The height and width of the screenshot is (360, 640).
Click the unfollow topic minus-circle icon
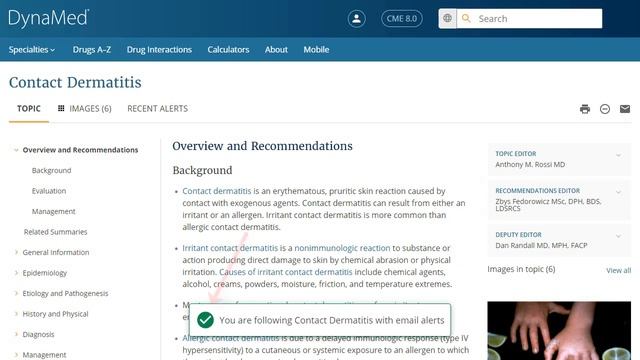click(605, 109)
